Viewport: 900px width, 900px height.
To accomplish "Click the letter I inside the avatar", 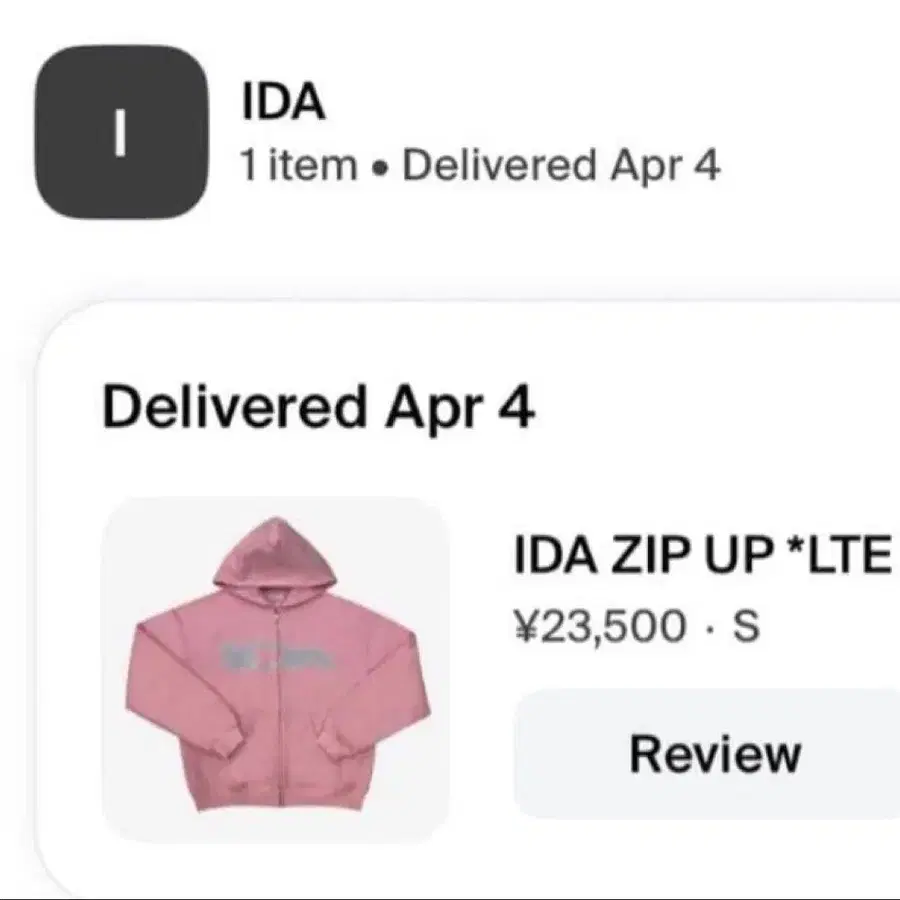I will [120, 133].
